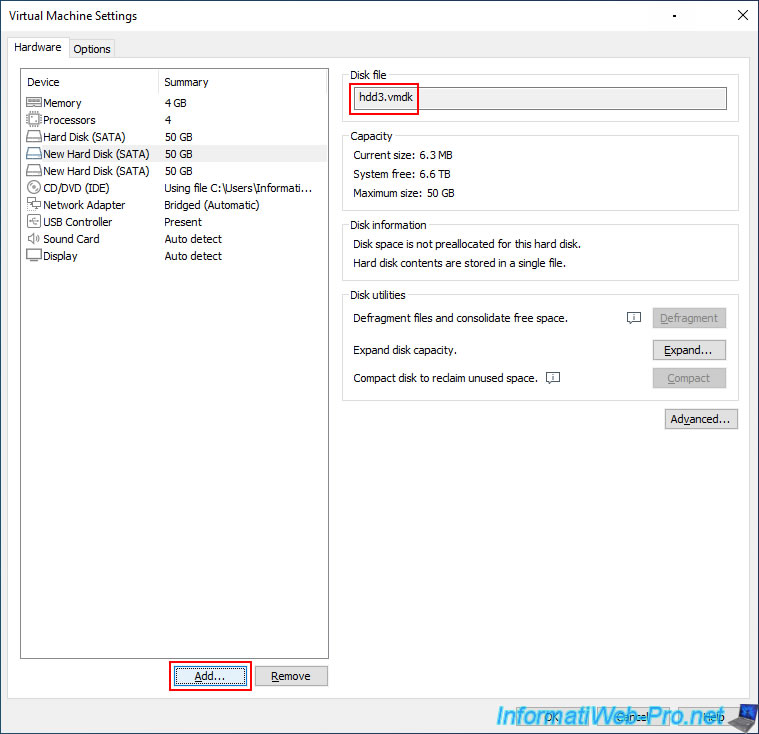Click the USB Controller icon
The width and height of the screenshot is (759, 734).
33,222
